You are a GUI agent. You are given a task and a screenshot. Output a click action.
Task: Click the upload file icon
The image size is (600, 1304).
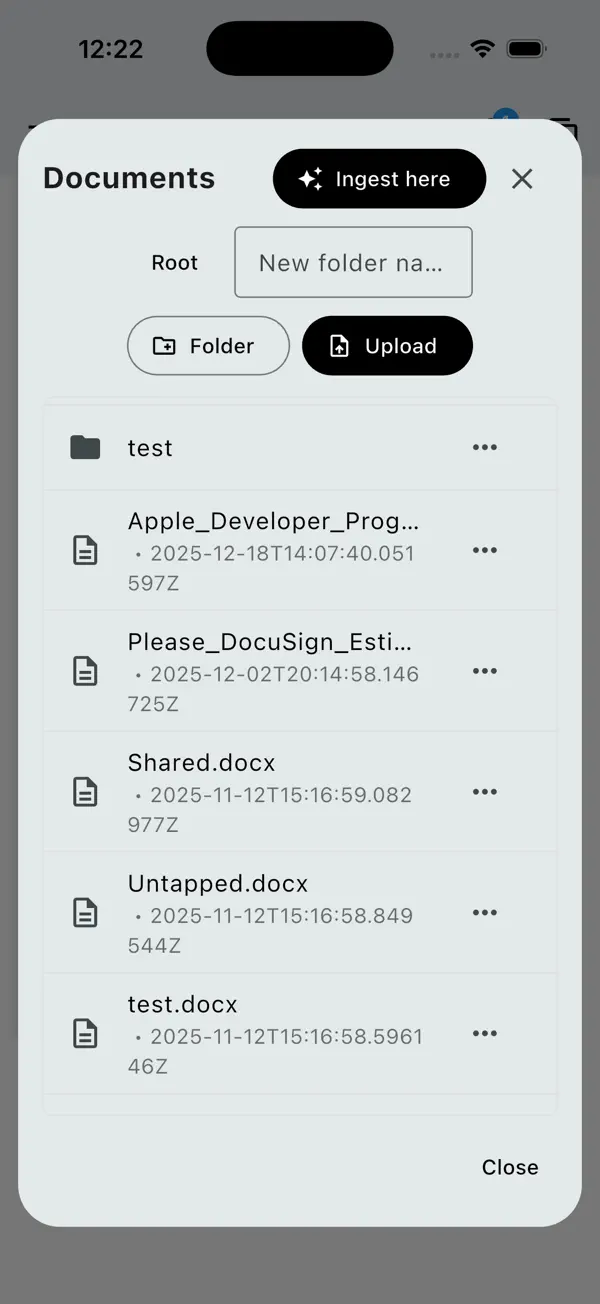[340, 346]
